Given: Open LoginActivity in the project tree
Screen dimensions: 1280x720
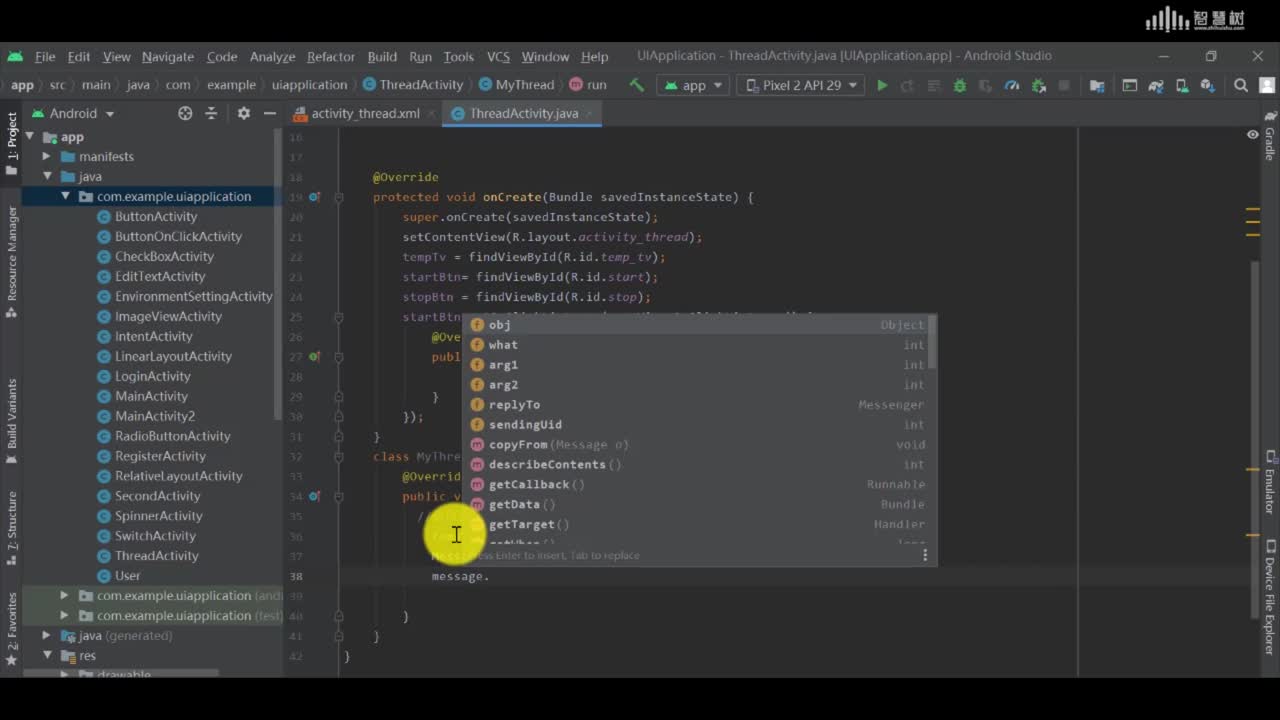Looking at the screenshot, I should pos(152,376).
